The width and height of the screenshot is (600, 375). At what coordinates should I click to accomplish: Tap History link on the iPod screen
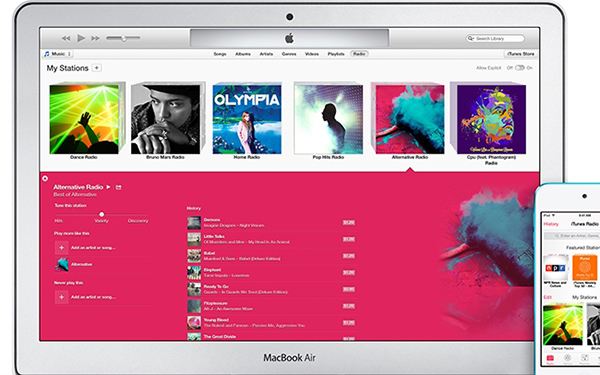point(551,224)
